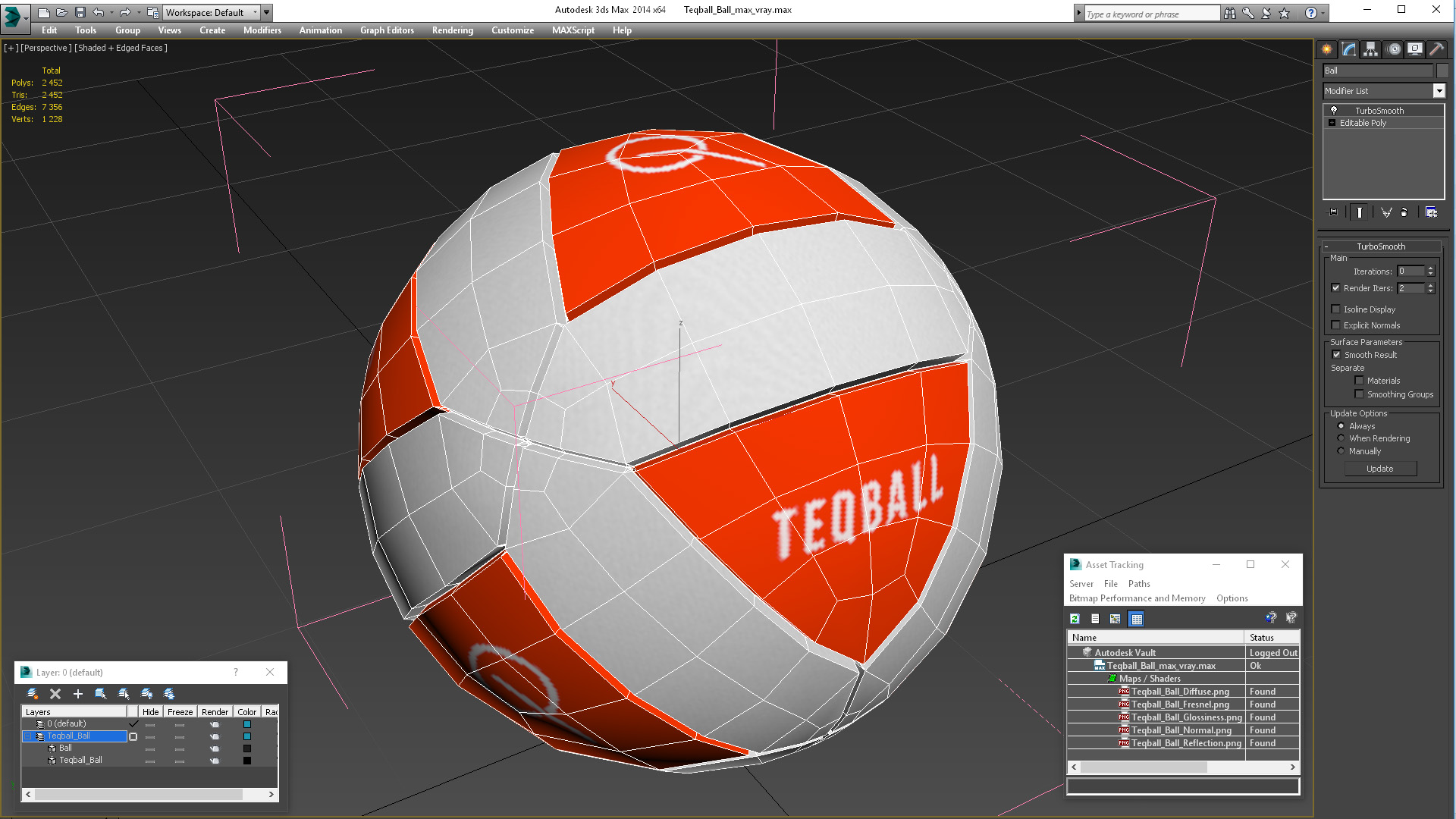Image resolution: width=1456 pixels, height=819 pixels.
Task: Click the search keyword input field
Action: pyautogui.click(x=1150, y=14)
